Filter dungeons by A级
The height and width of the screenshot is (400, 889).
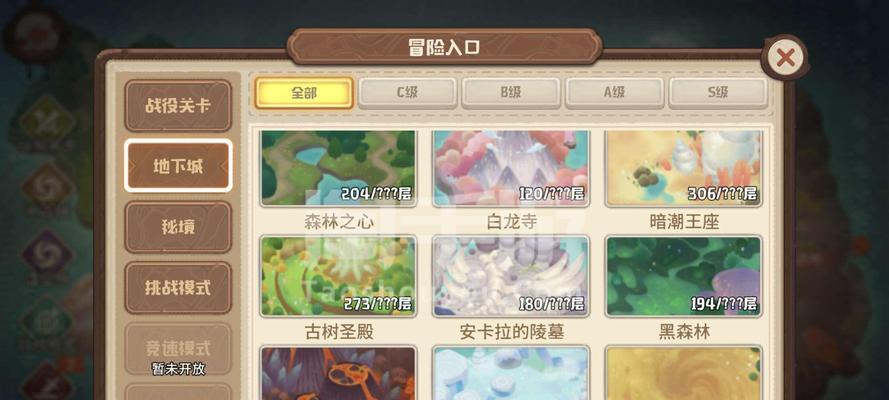tap(614, 93)
